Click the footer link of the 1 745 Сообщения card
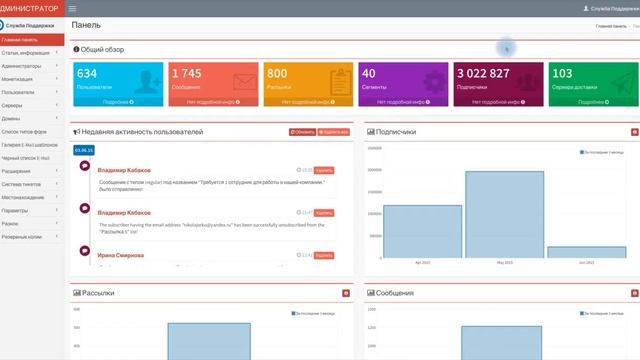This screenshot has height=360, width=640. click(x=213, y=102)
